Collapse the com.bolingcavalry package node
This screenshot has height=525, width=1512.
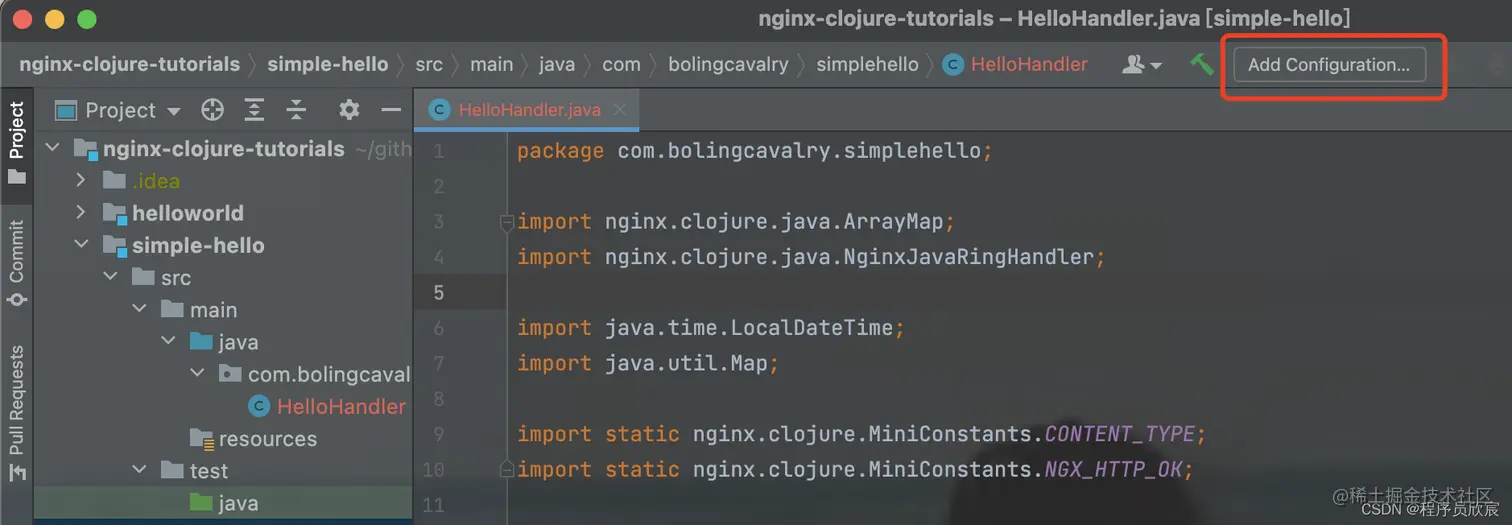pyautogui.click(x=198, y=374)
